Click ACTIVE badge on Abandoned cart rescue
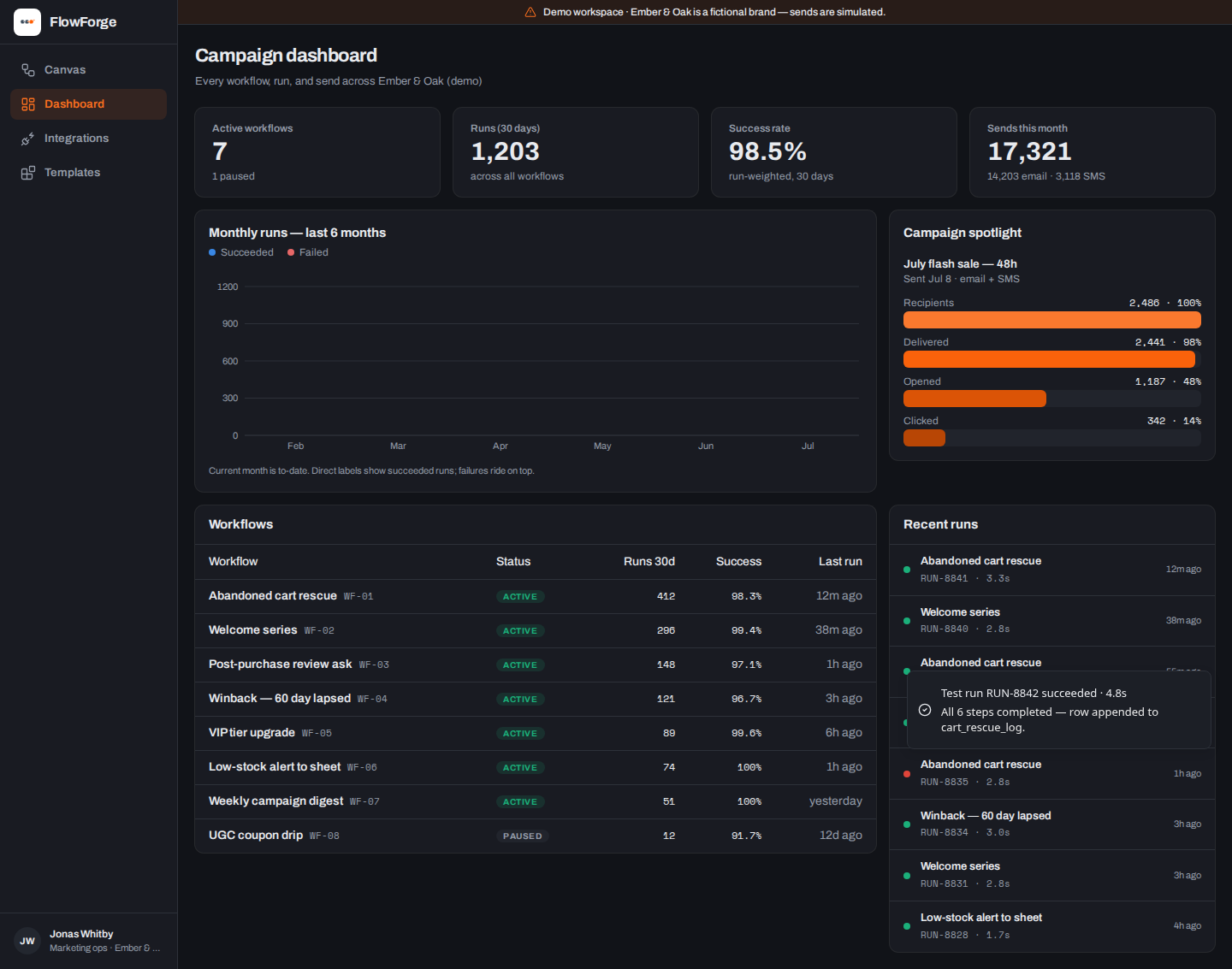Viewport: 1232px width, 969px height. [520, 597]
